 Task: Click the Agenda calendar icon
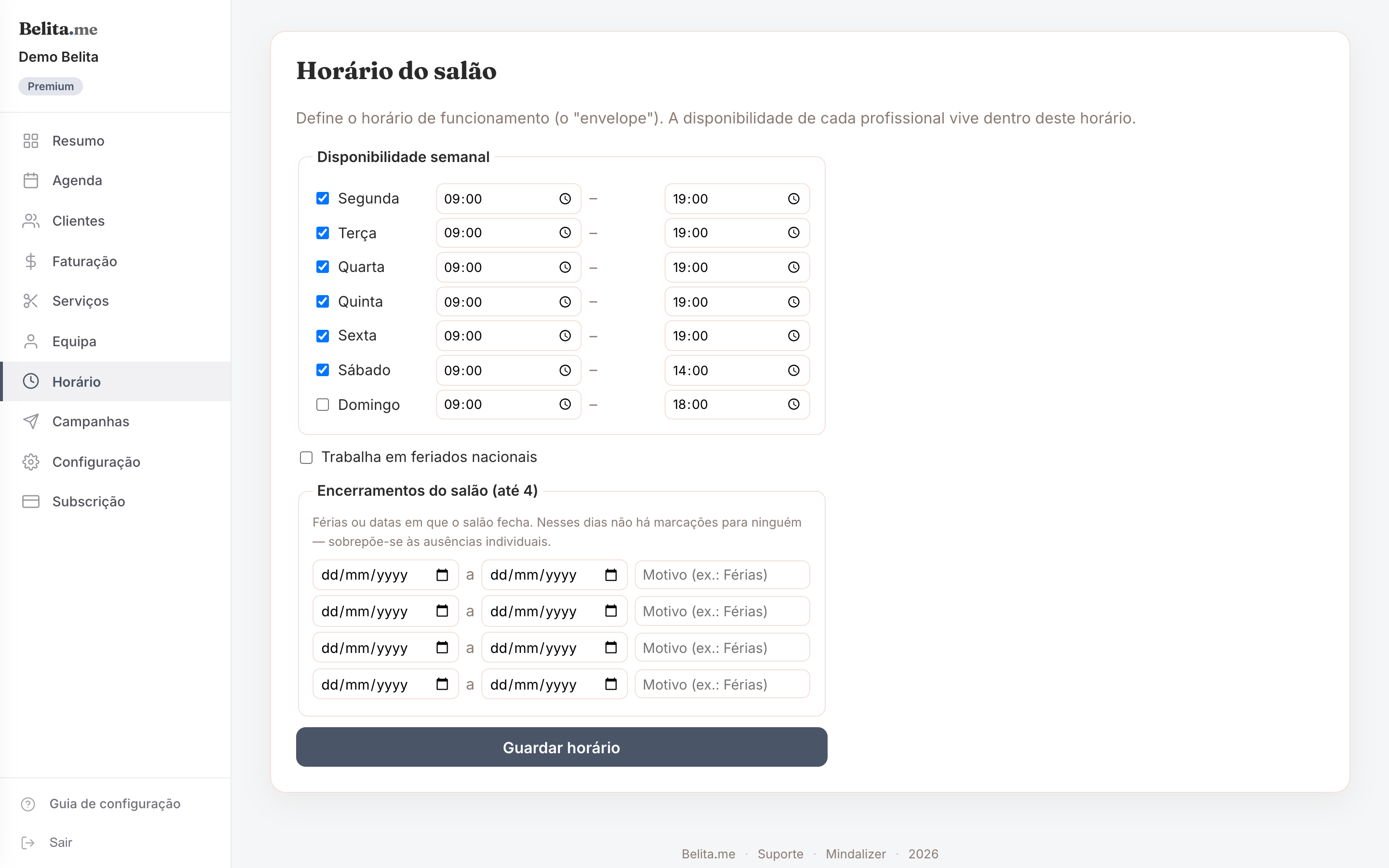(x=30, y=180)
